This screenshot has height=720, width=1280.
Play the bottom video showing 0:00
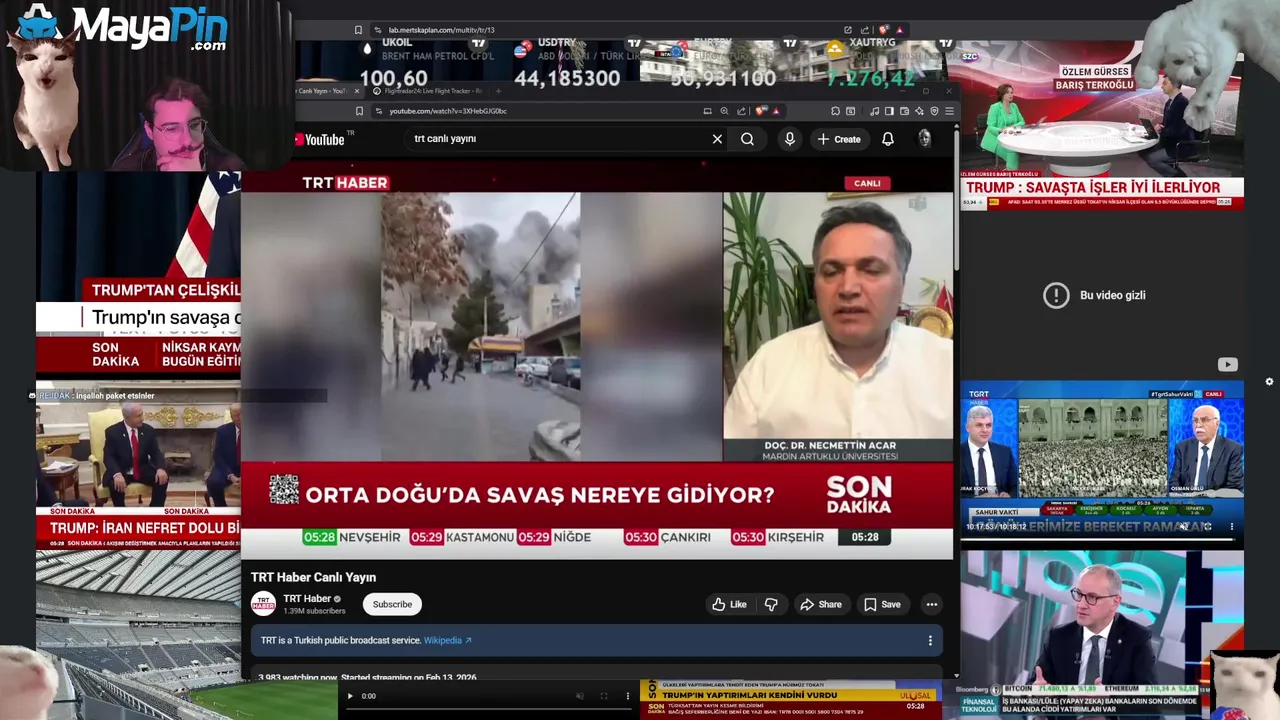pos(349,696)
